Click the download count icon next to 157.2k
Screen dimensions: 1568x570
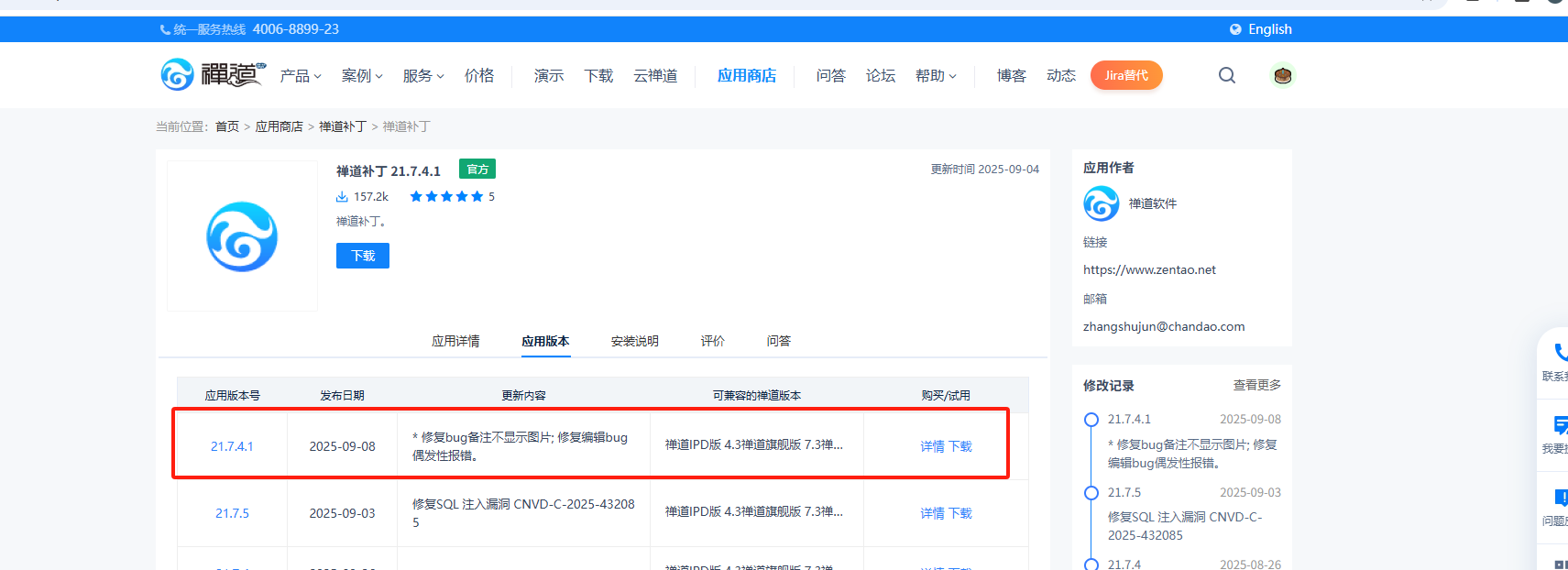pos(342,197)
